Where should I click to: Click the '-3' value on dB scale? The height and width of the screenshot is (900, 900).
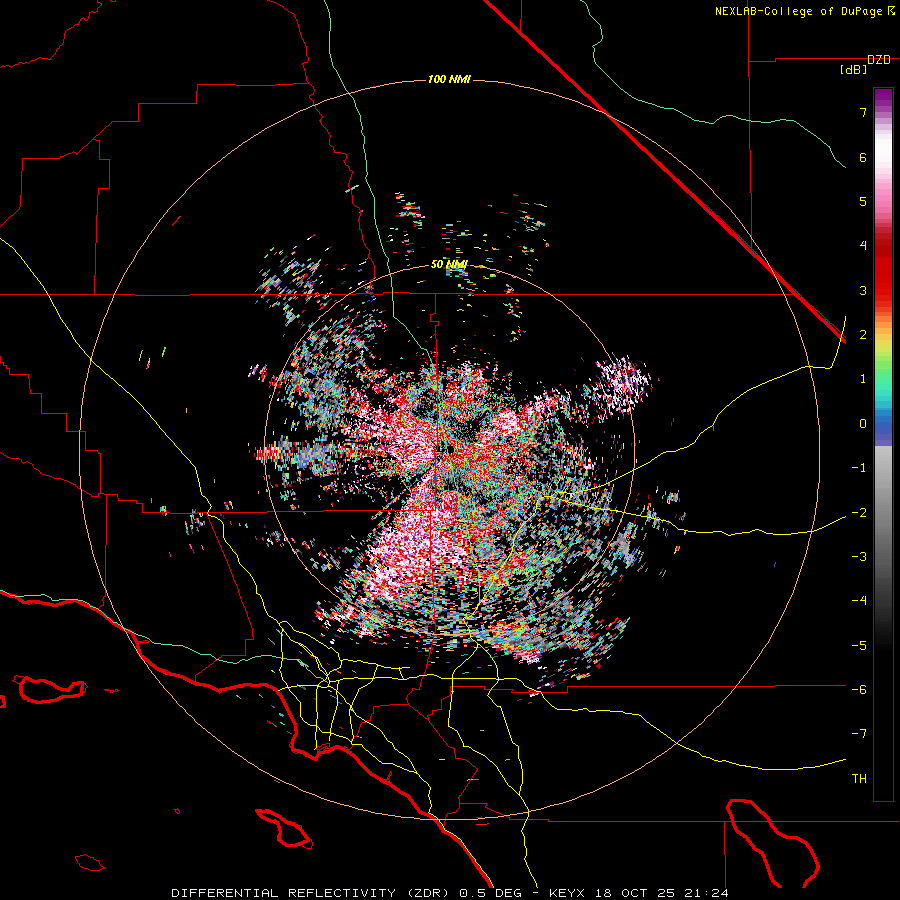click(x=859, y=557)
